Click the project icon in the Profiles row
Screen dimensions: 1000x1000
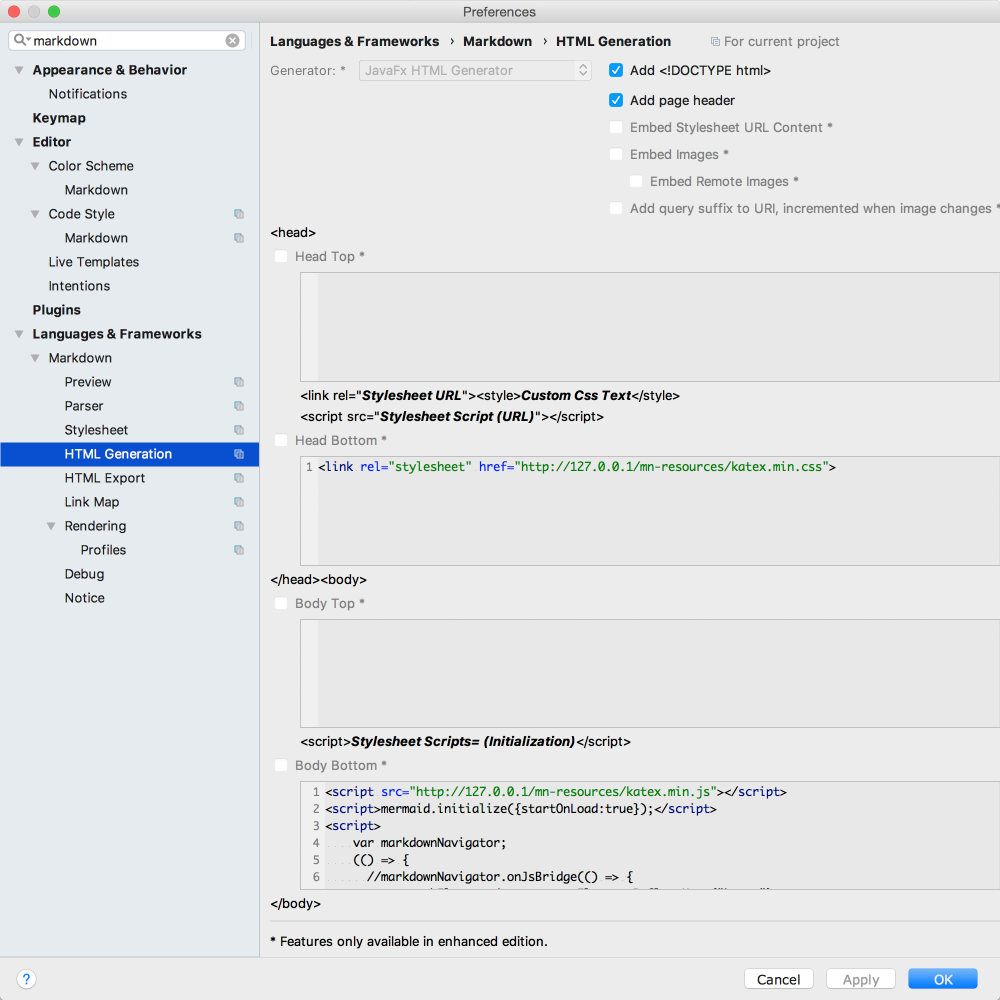(239, 550)
